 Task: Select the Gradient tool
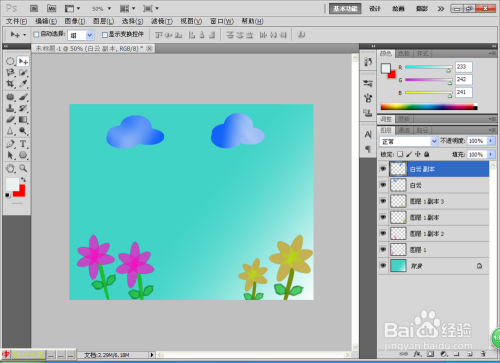point(23,119)
